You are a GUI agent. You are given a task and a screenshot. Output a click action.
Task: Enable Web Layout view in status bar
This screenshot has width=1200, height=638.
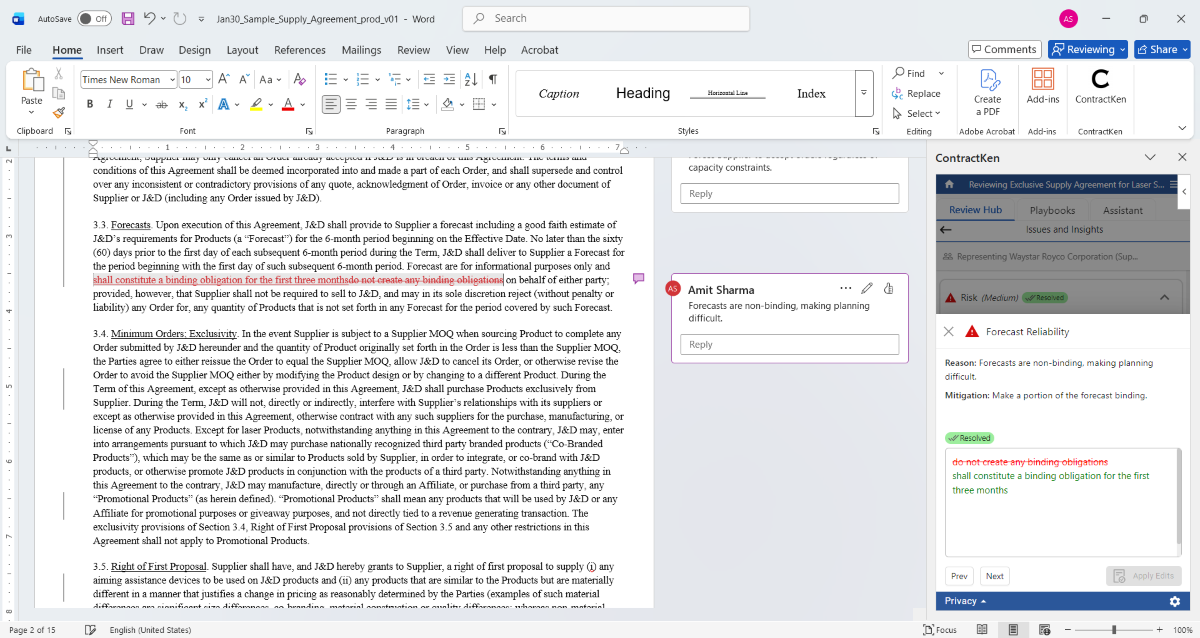pos(1045,628)
